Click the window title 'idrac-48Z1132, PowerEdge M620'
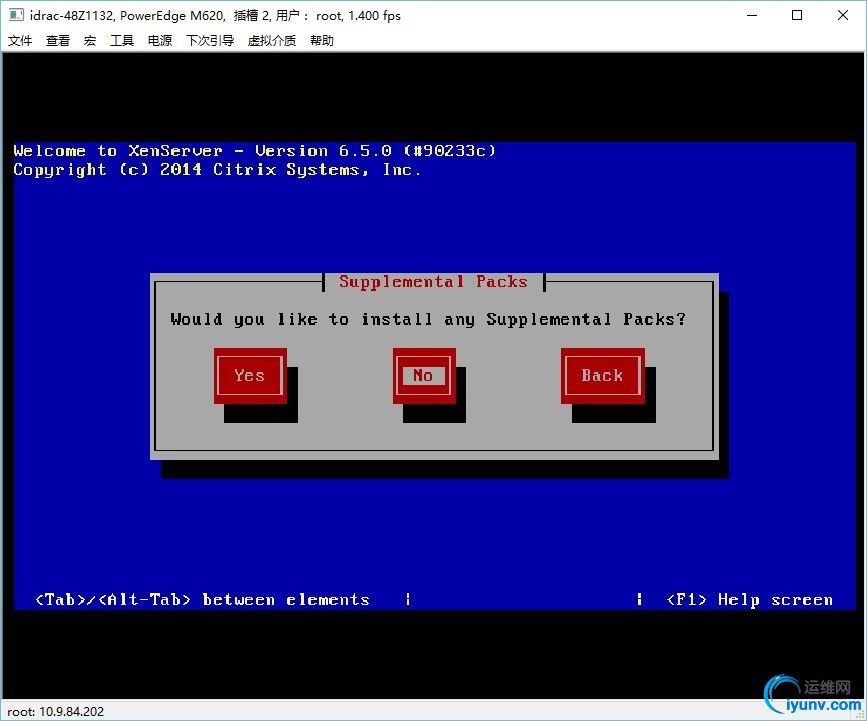Viewport: 867px width, 721px height. 127,15
